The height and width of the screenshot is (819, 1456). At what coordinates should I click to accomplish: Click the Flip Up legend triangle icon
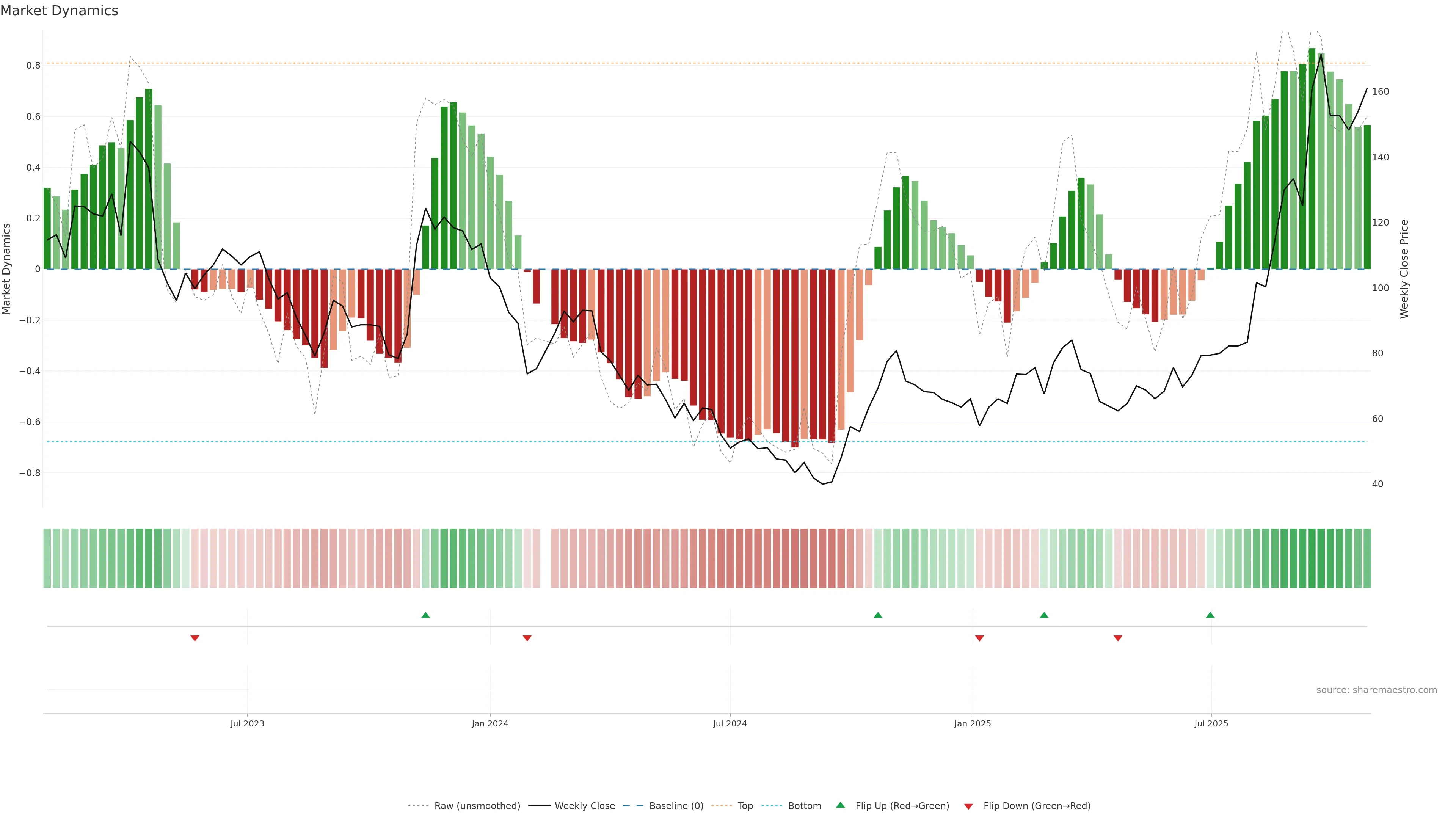coord(841,805)
